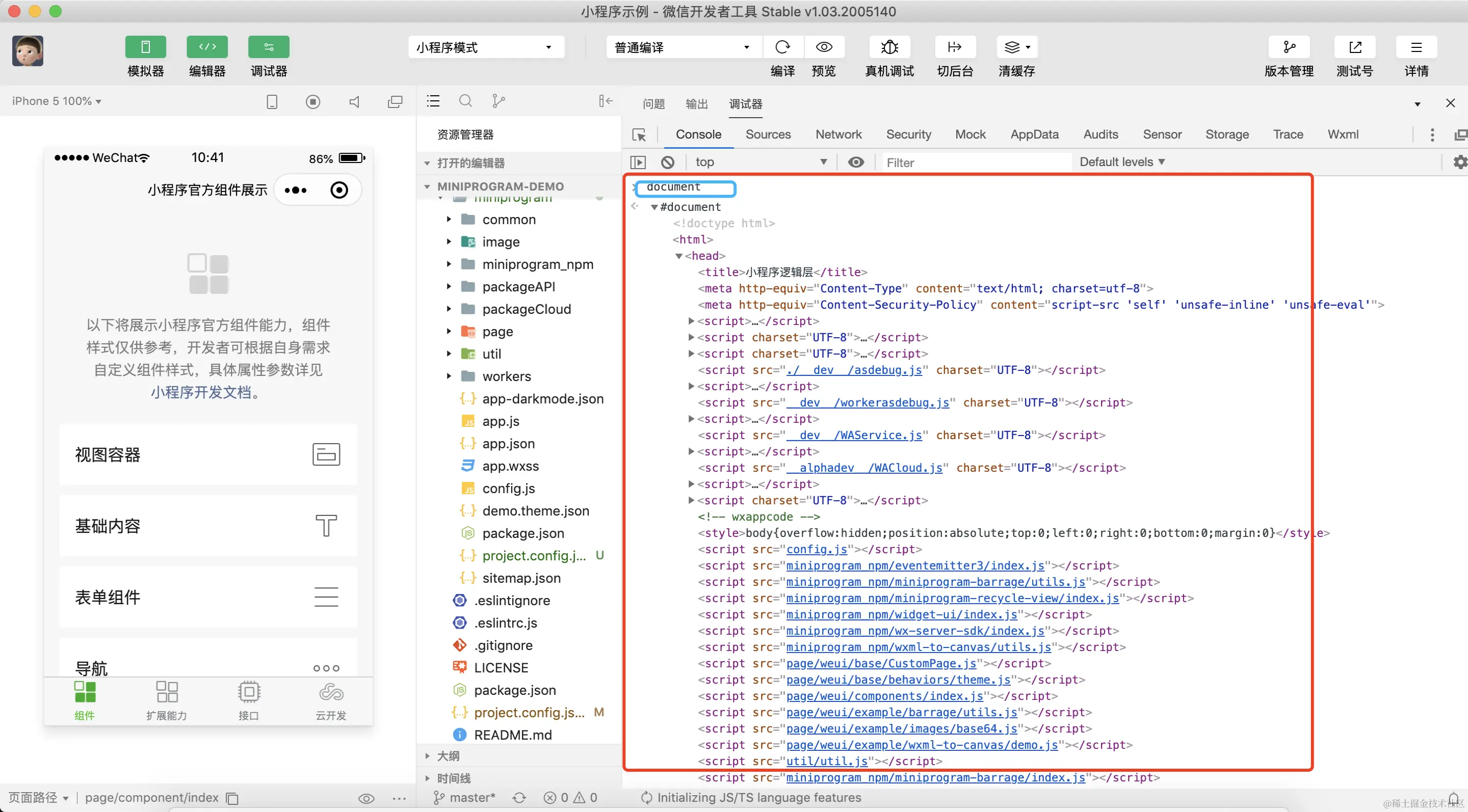Click the 小程序开发文档 link
Image resolution: width=1468 pixels, height=812 pixels.
click(201, 392)
